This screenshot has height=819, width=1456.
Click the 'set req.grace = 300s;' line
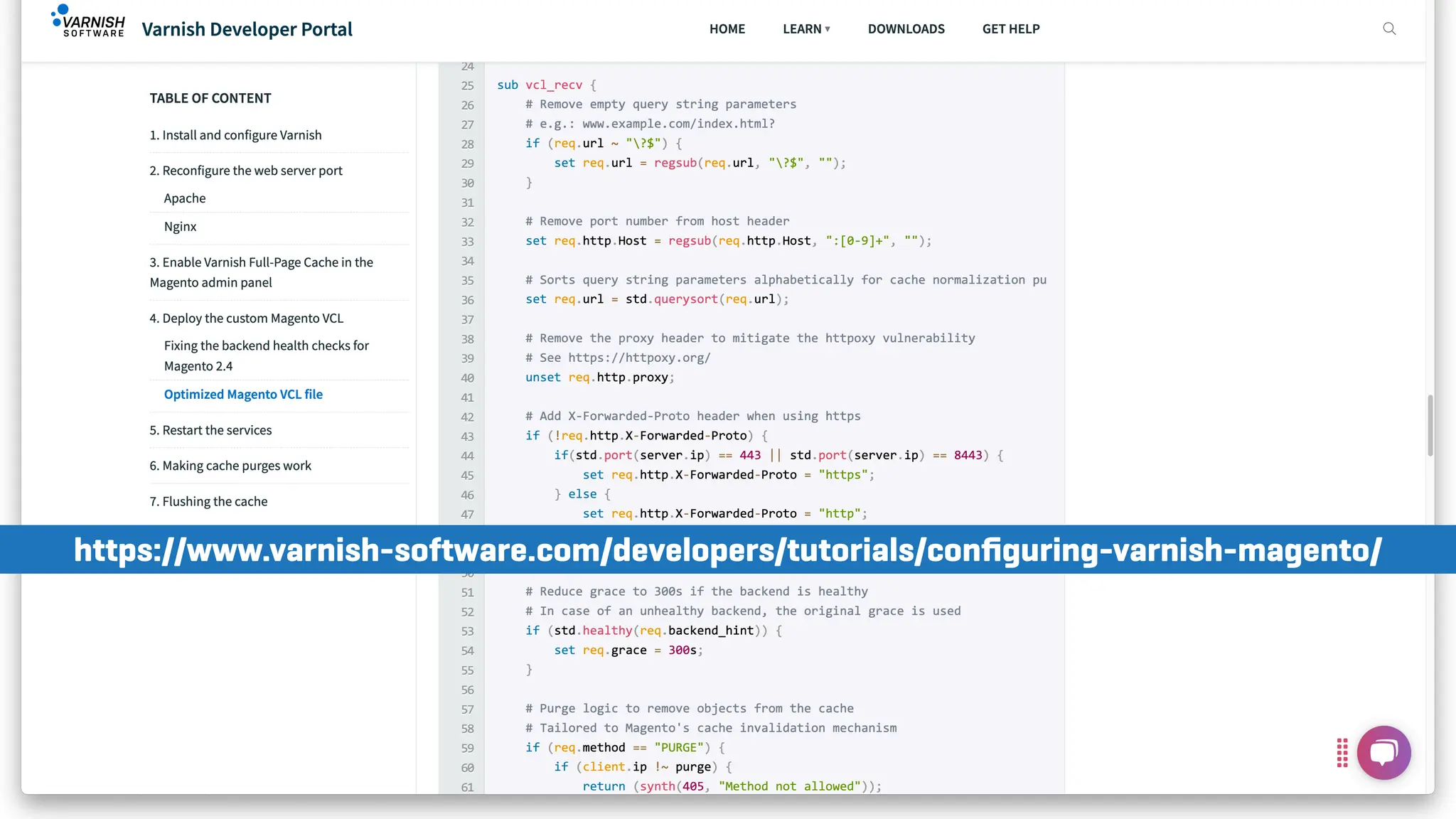pyautogui.click(x=628, y=651)
